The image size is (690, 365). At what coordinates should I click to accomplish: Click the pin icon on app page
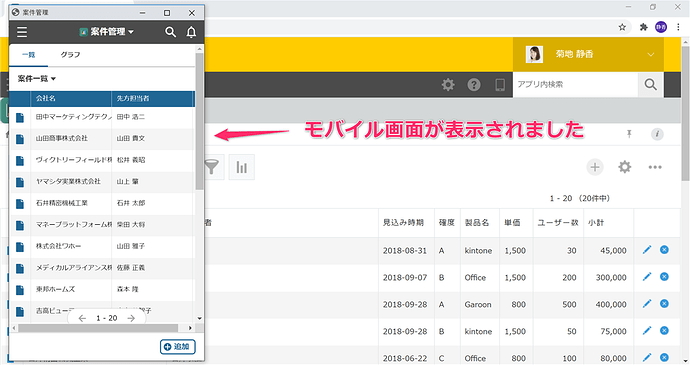coord(629,134)
